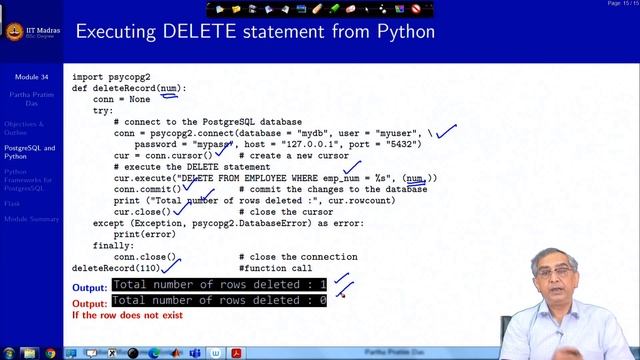
Task: Select the green highlighter tool
Action: click(334, 9)
